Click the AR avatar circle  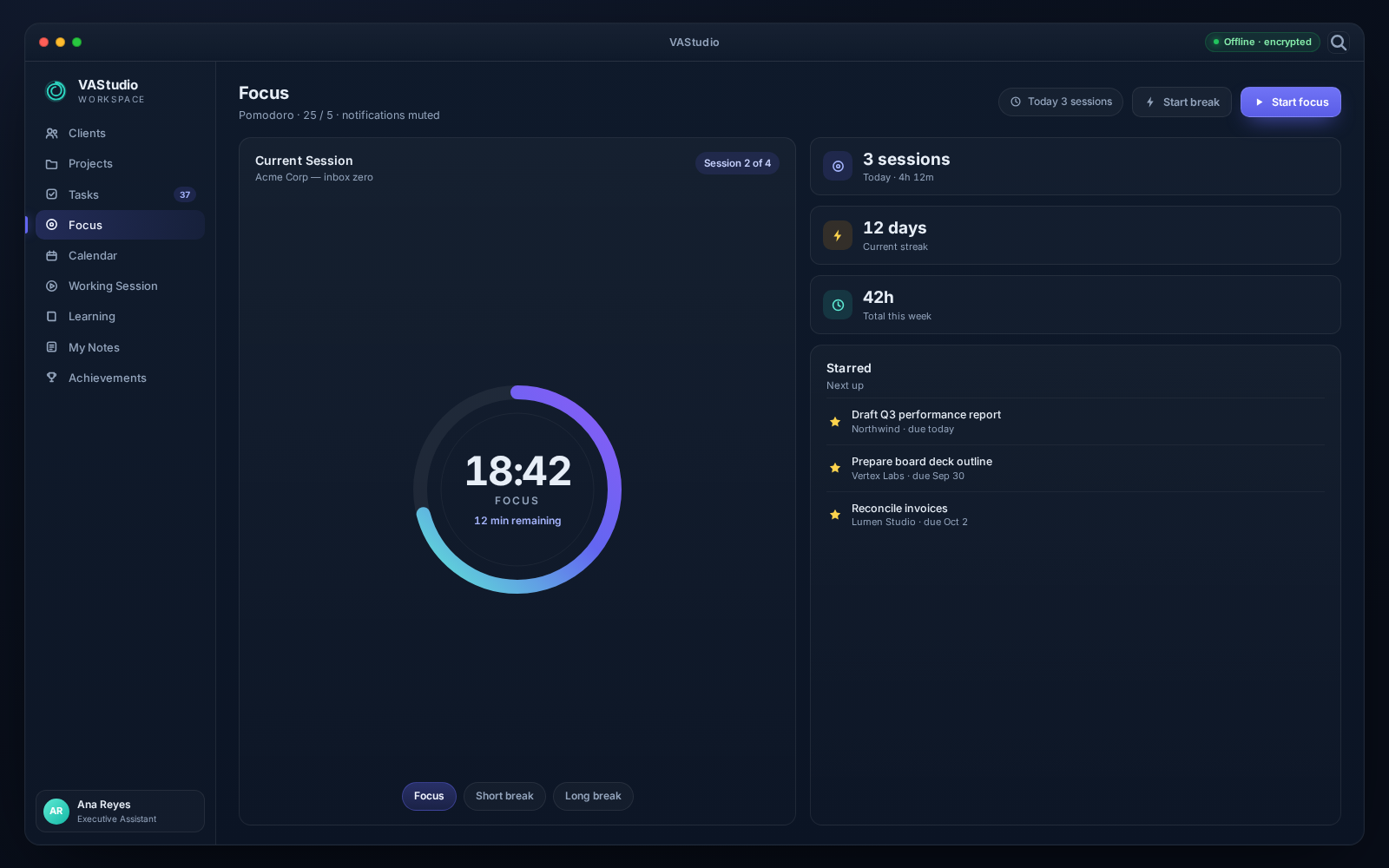tap(56, 812)
